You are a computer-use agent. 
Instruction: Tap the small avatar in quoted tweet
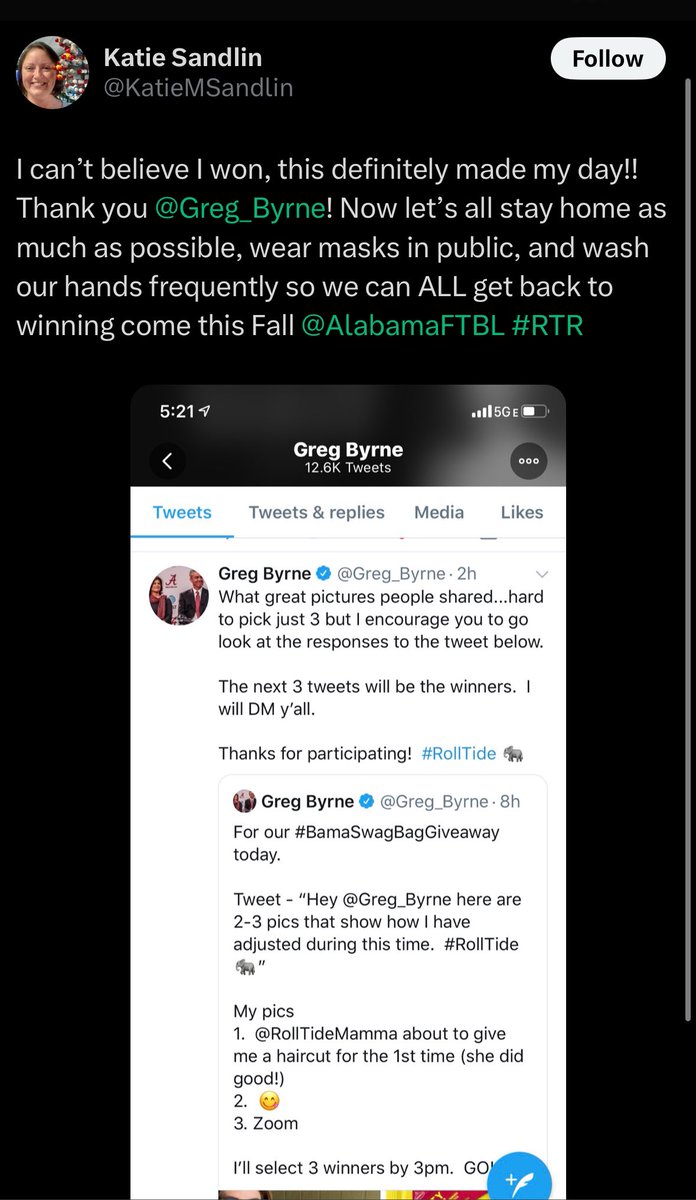[x=244, y=801]
